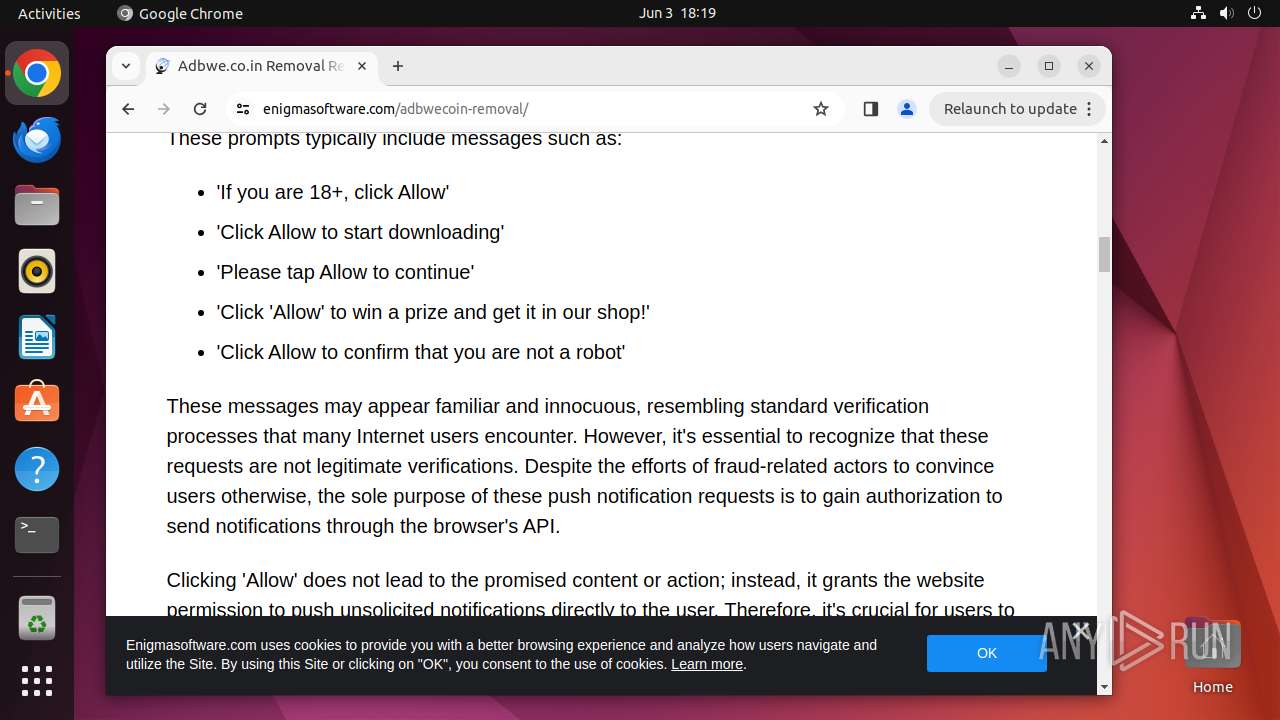The height and width of the screenshot is (720, 1280).
Task: Open the Google Chrome app menu
Action: (180, 13)
